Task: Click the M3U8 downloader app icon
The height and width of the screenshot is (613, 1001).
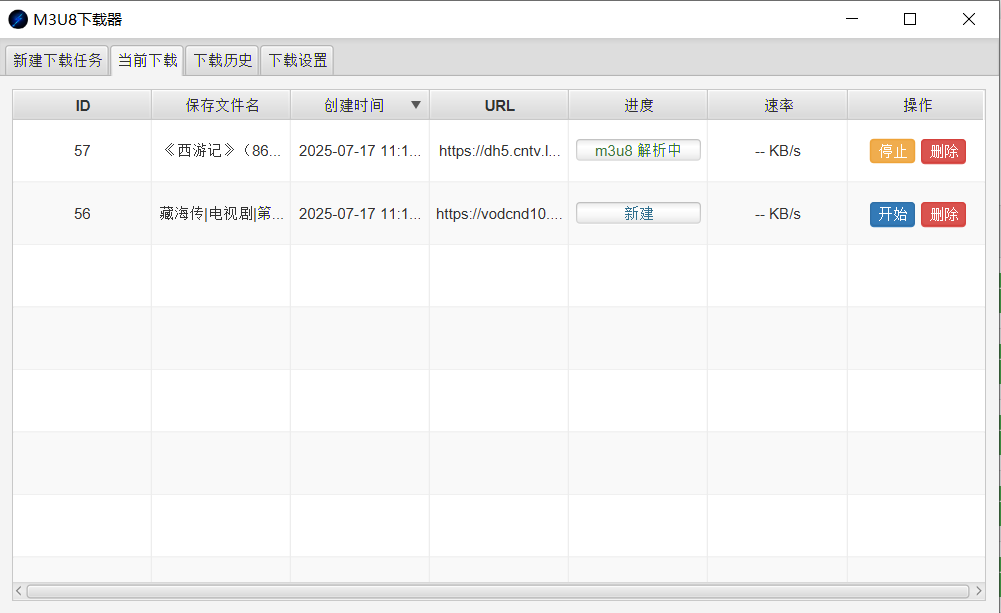Action: coord(18,19)
